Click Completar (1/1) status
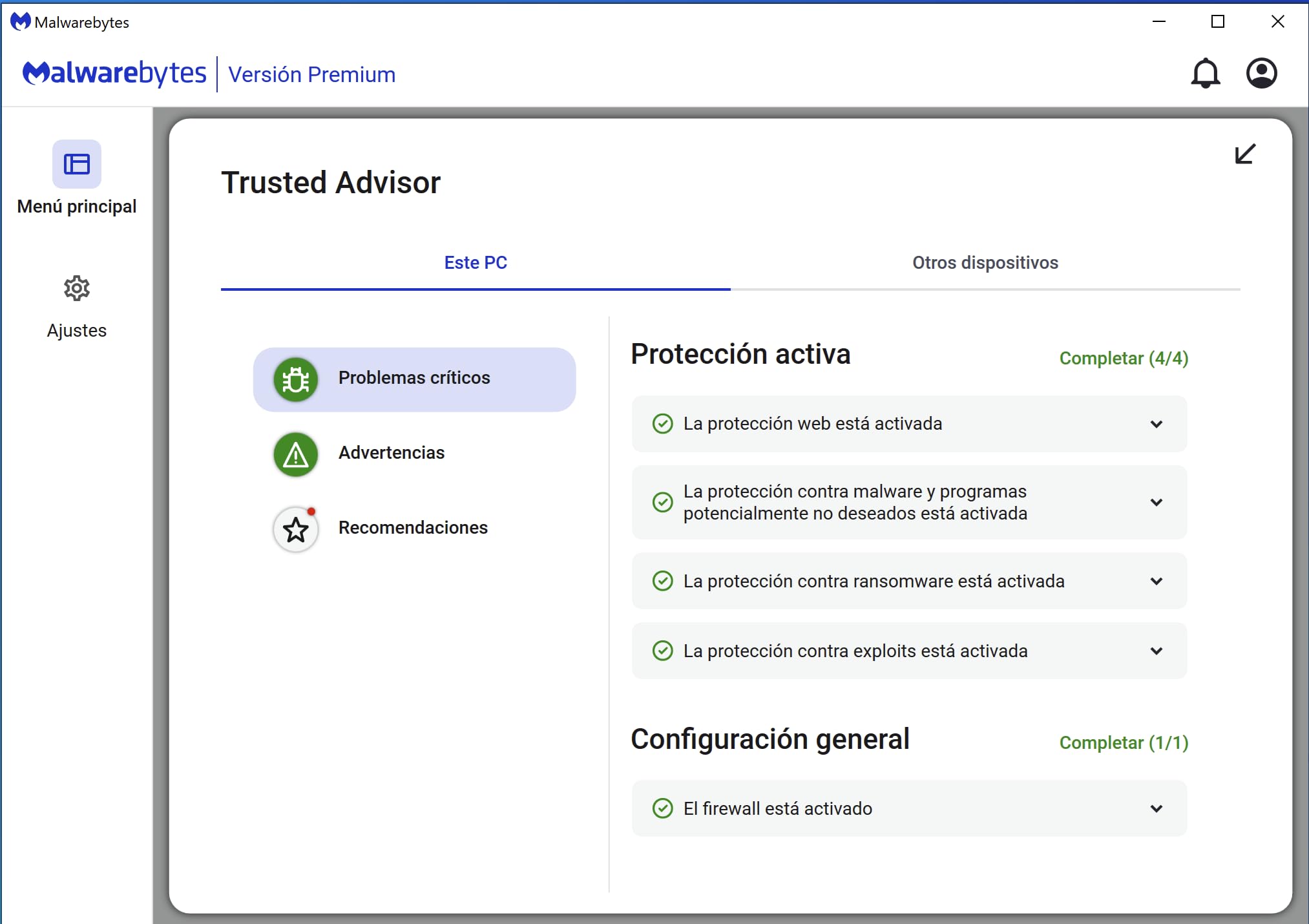The width and height of the screenshot is (1309, 924). (1124, 743)
